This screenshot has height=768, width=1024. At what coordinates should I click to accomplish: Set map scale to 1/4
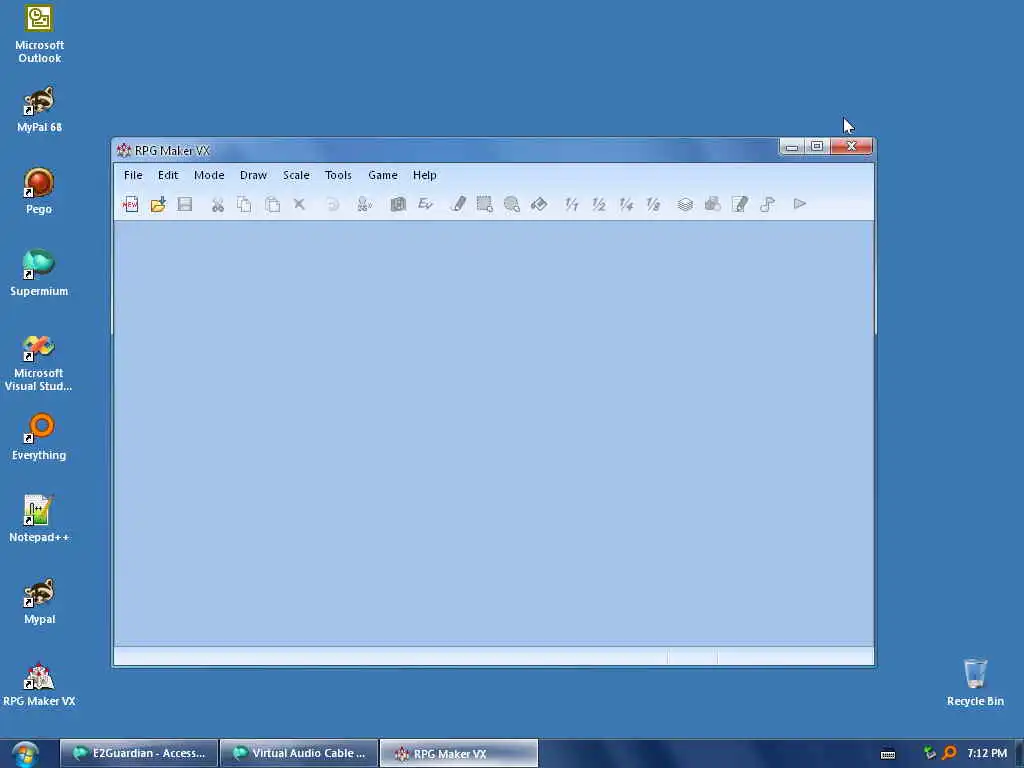[x=626, y=204]
